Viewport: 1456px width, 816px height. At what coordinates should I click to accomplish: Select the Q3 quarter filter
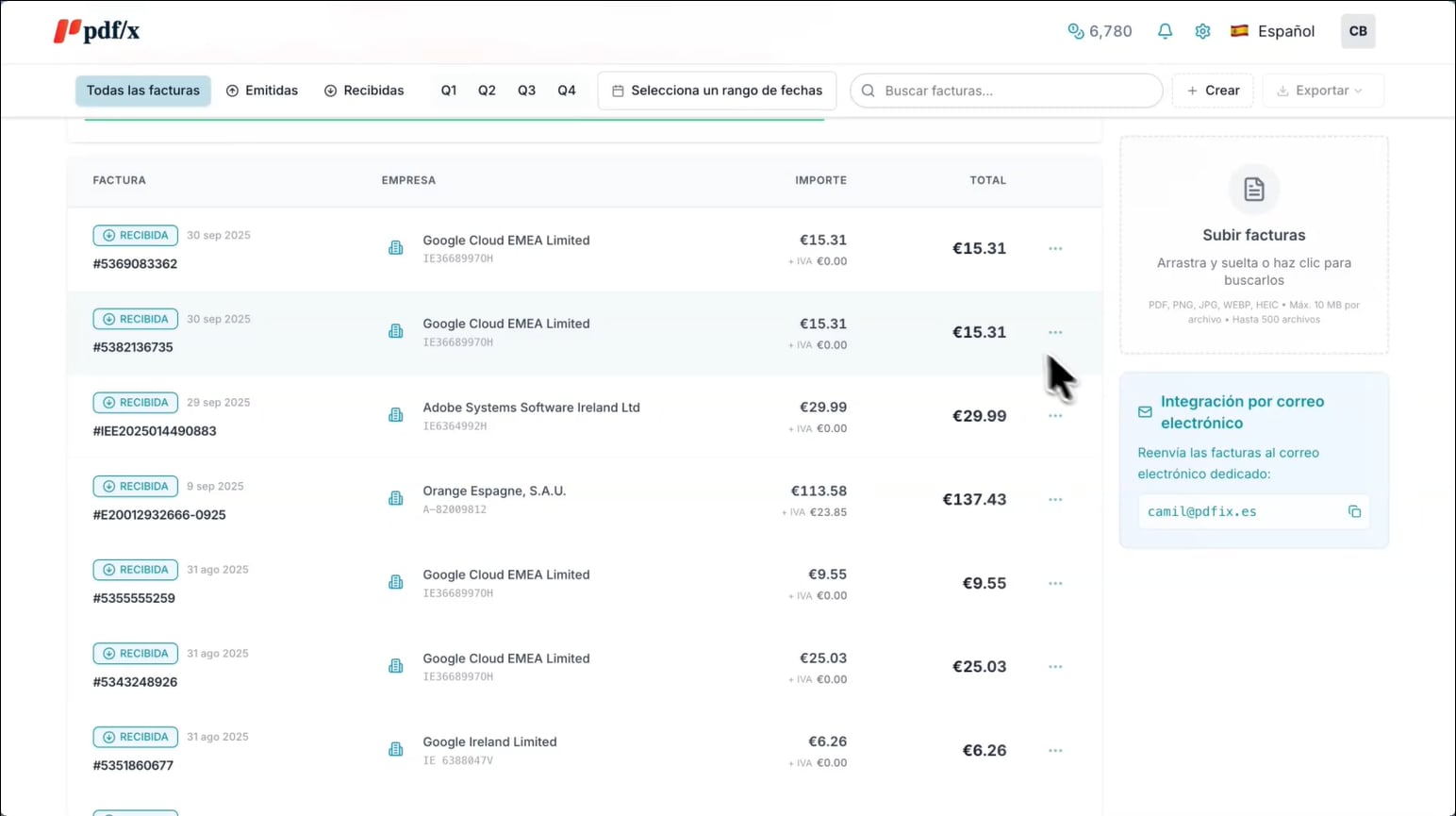(x=526, y=91)
